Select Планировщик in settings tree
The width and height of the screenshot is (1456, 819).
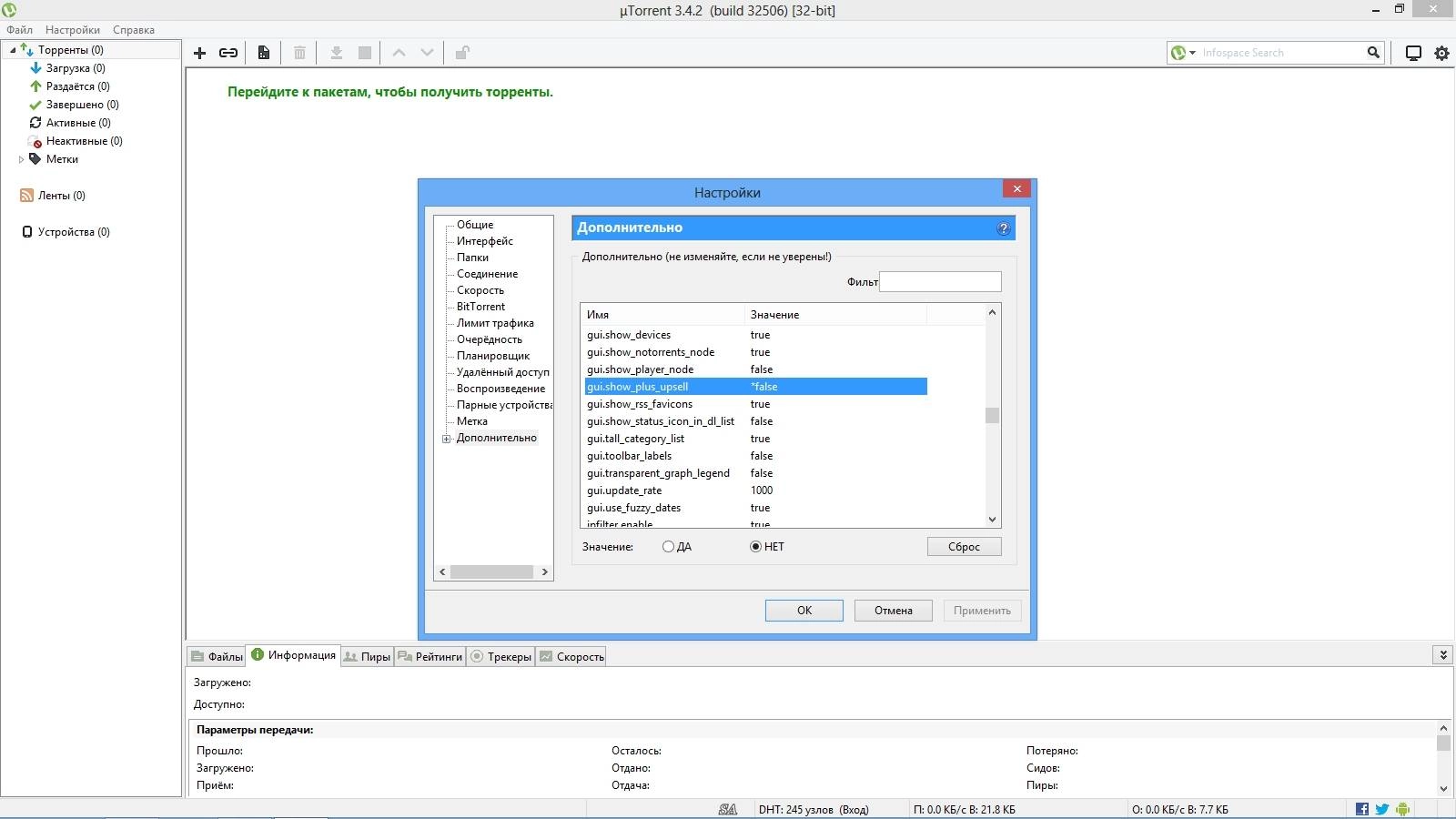[x=493, y=356]
